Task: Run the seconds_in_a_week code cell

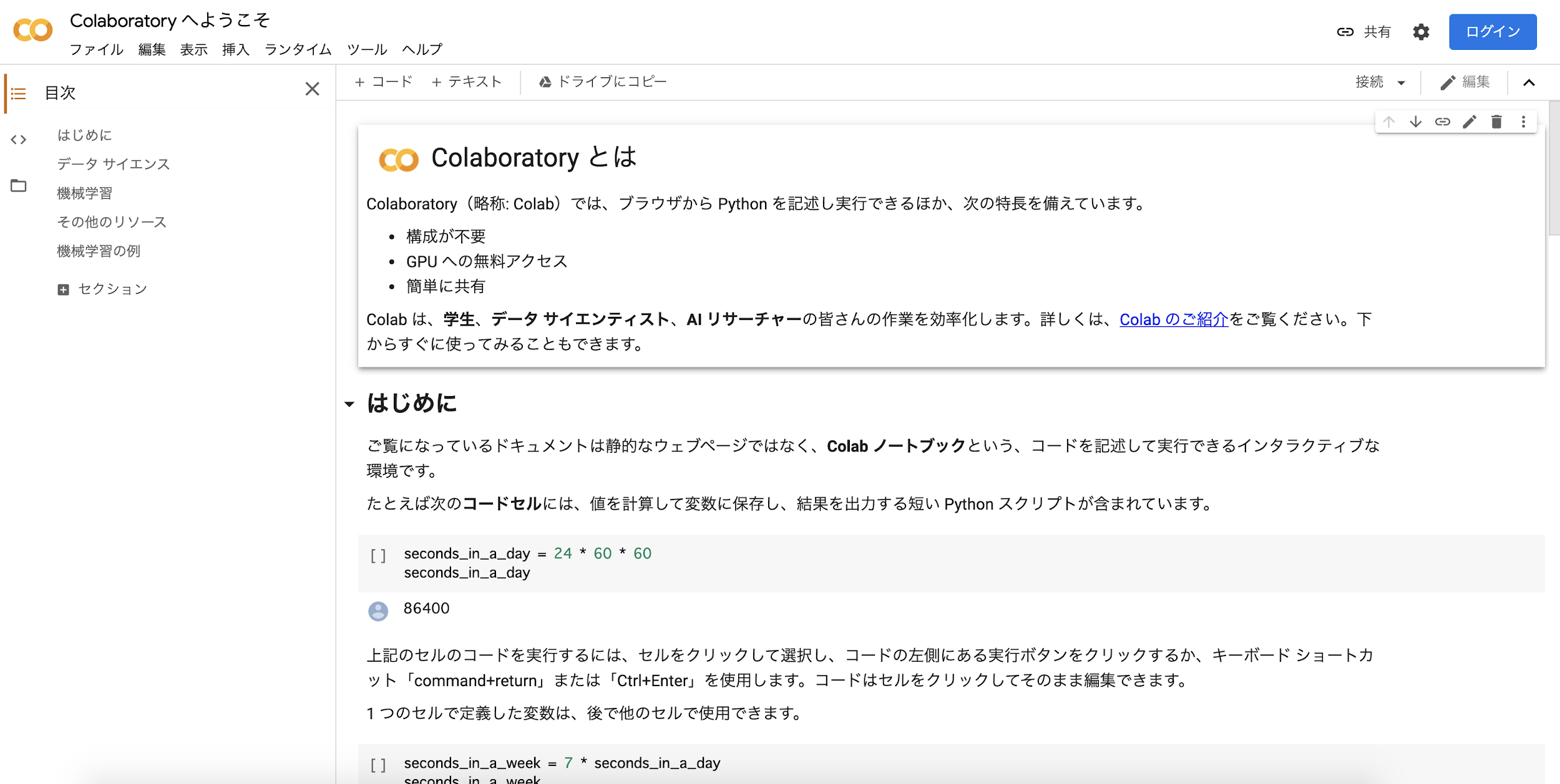Action: point(378,765)
